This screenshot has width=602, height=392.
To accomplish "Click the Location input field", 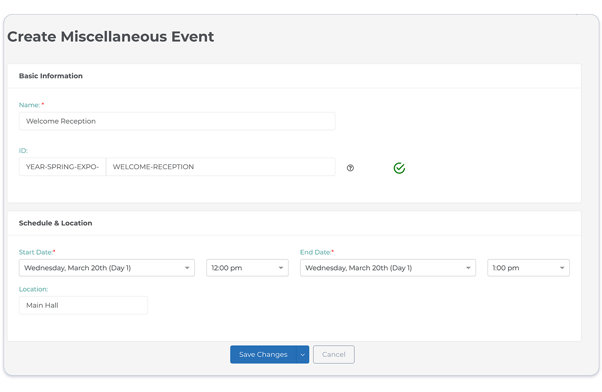I will click(83, 305).
